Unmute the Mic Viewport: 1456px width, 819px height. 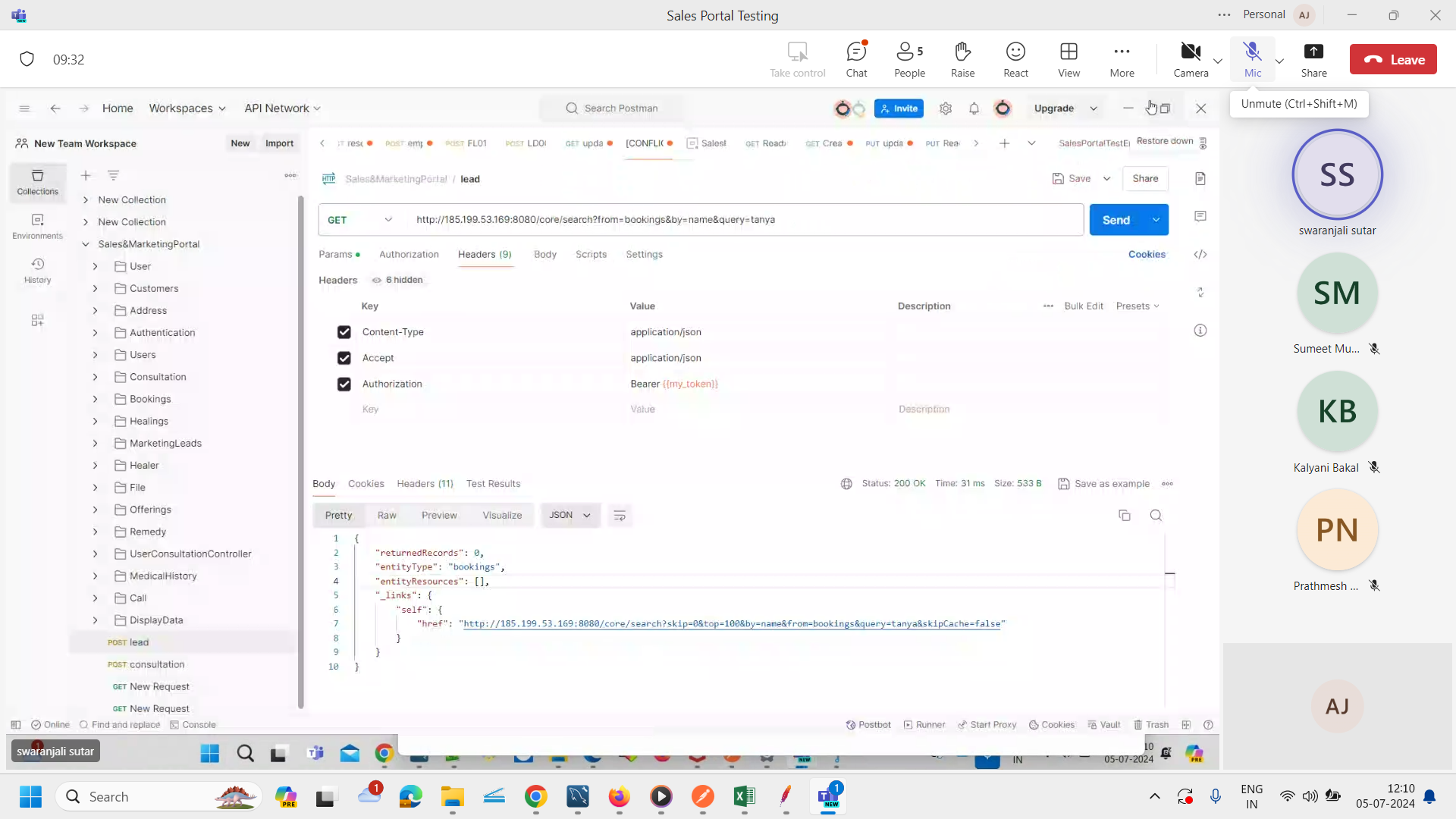tap(1253, 59)
